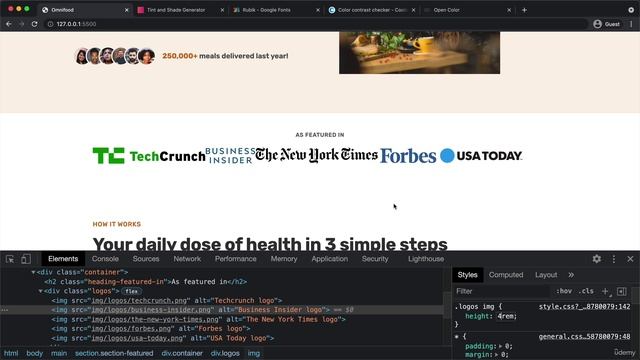
Task: Expand the margin shorthand triangle
Action: click(497, 355)
